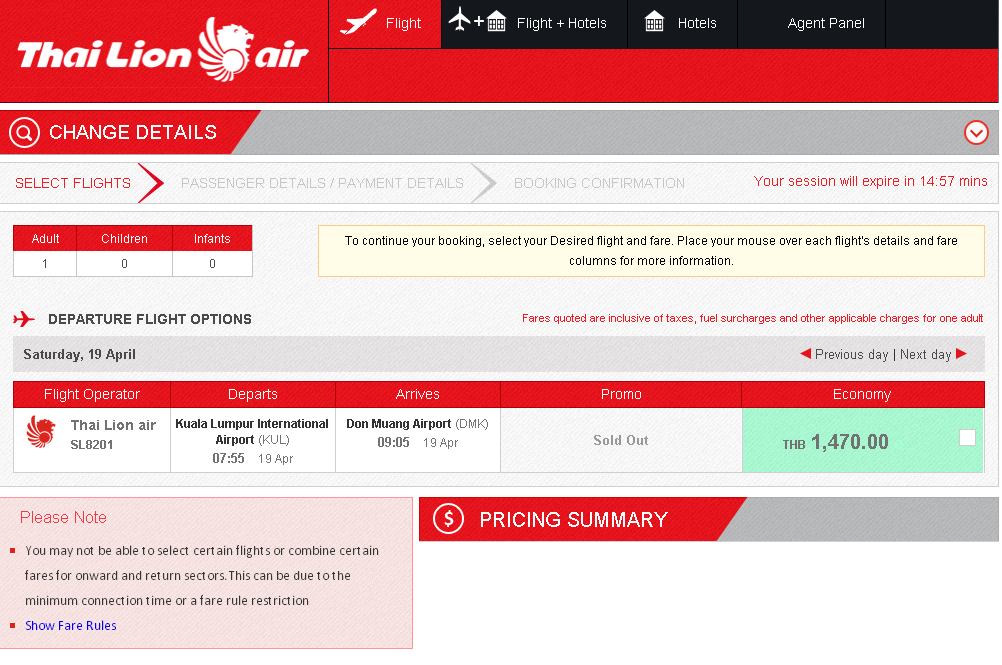The image size is (1002, 665).
Task: Click the Flight Operator column header
Action: (91, 394)
